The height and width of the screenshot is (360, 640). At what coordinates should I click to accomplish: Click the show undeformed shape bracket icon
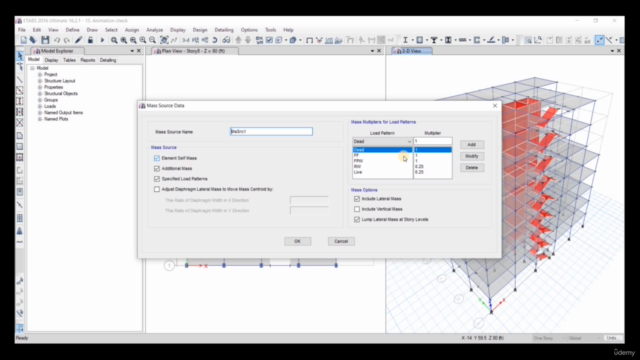309,40
